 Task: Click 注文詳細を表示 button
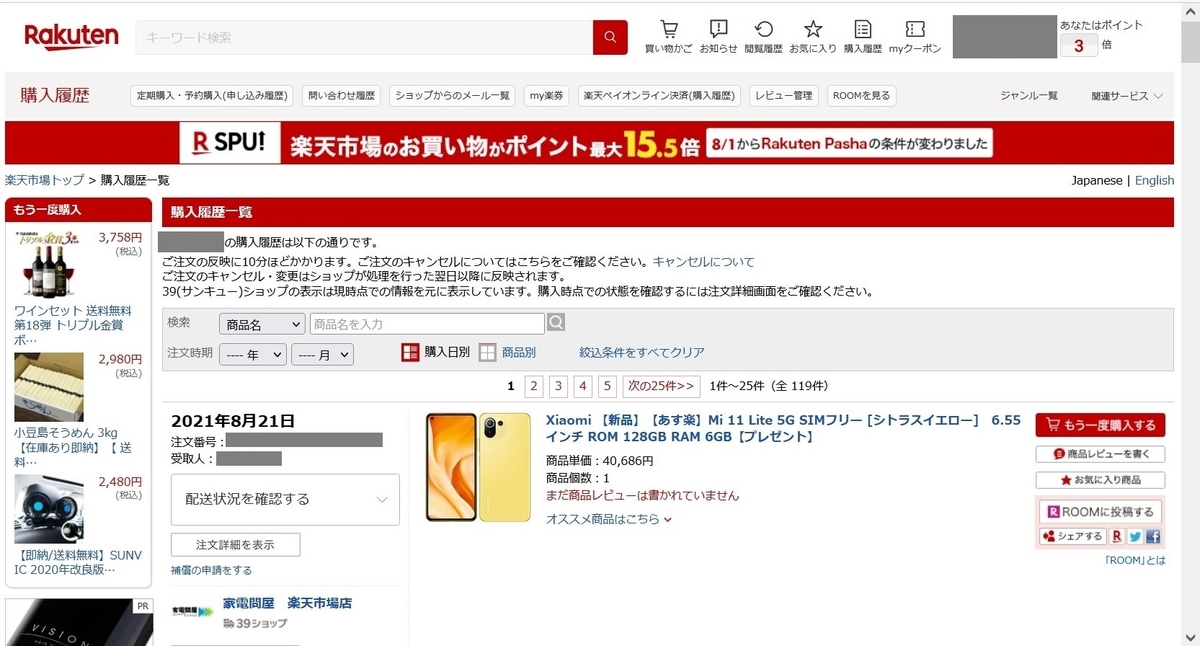point(235,545)
